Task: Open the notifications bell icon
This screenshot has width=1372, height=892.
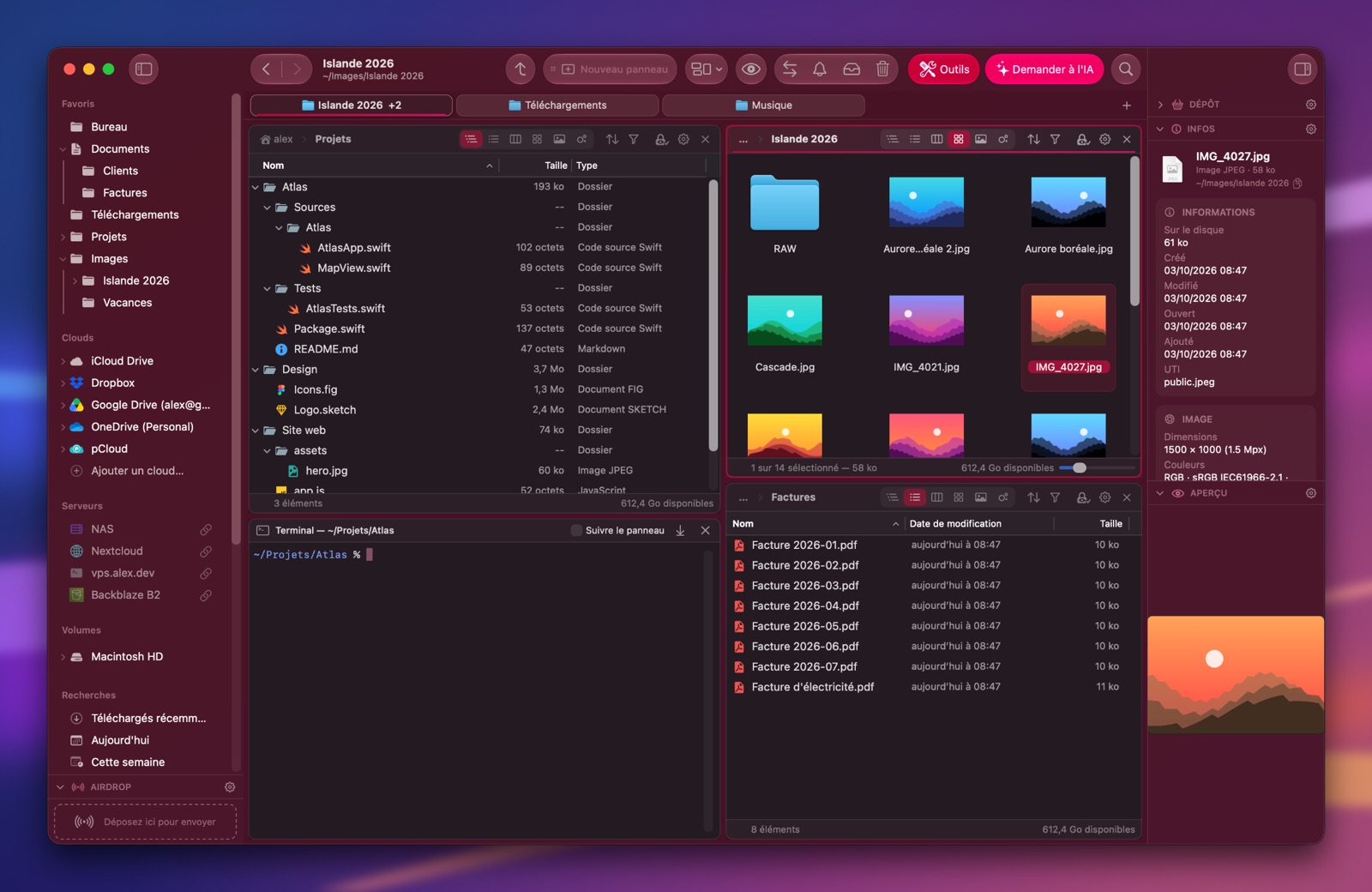Action: pyautogui.click(x=820, y=69)
